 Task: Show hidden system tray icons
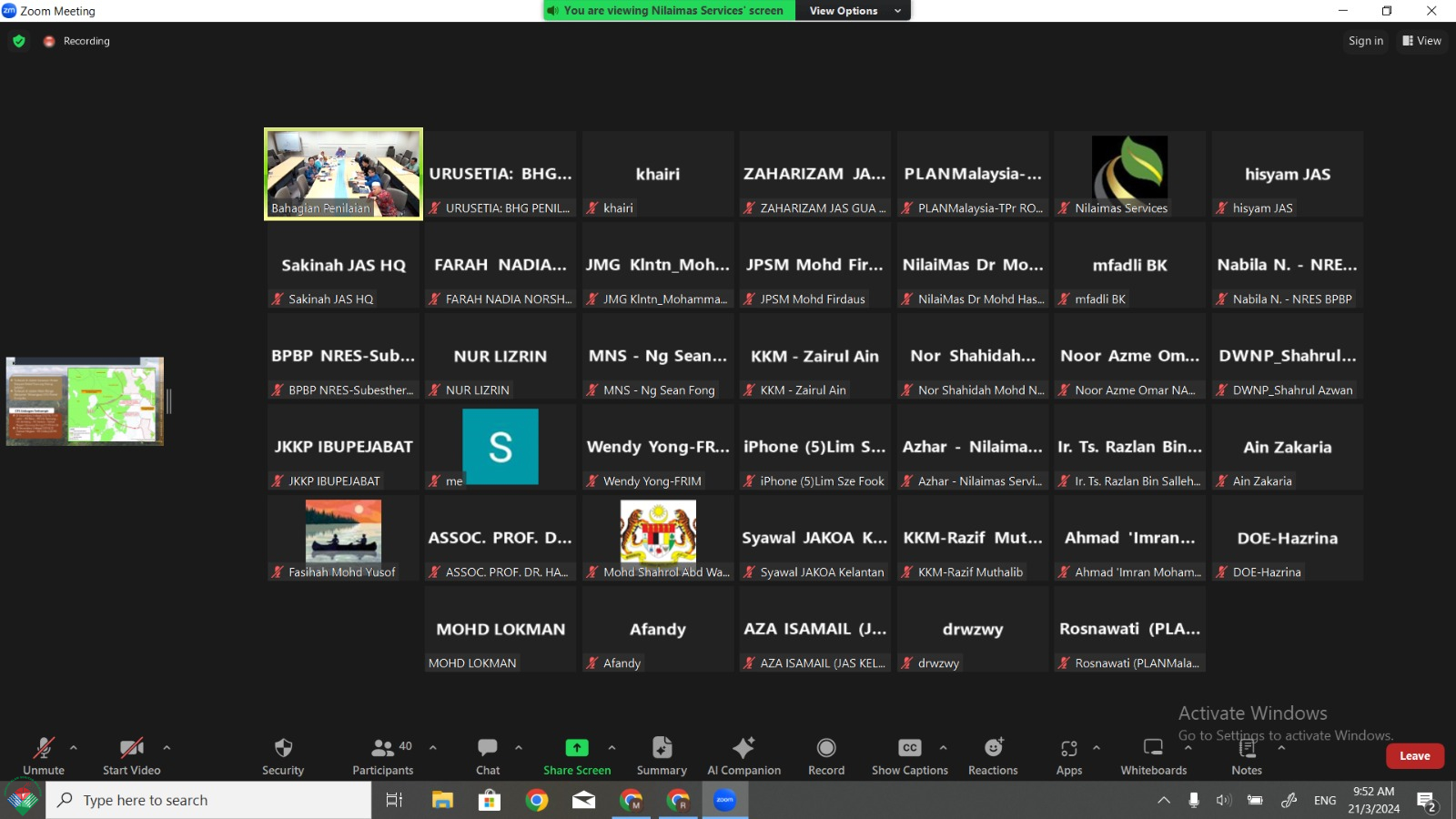tap(1164, 801)
